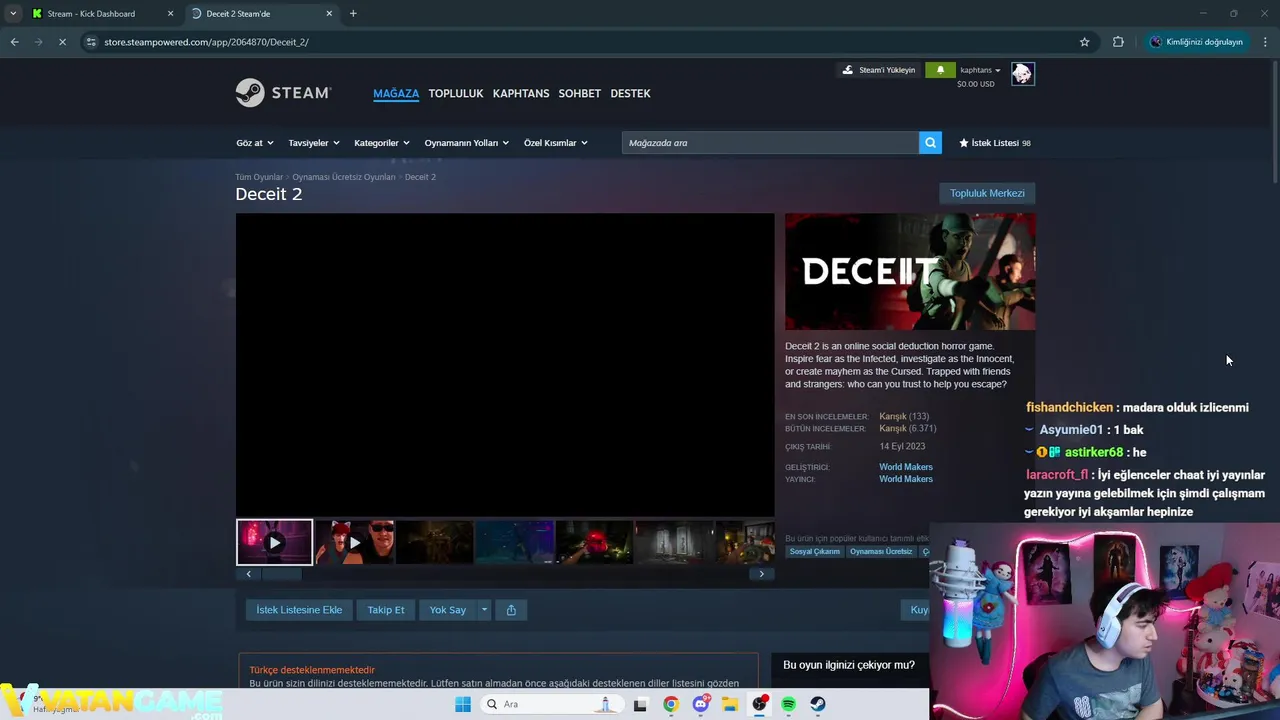Close the Deceit 2 Steam tab
This screenshot has width=1280, height=720.
[329, 14]
